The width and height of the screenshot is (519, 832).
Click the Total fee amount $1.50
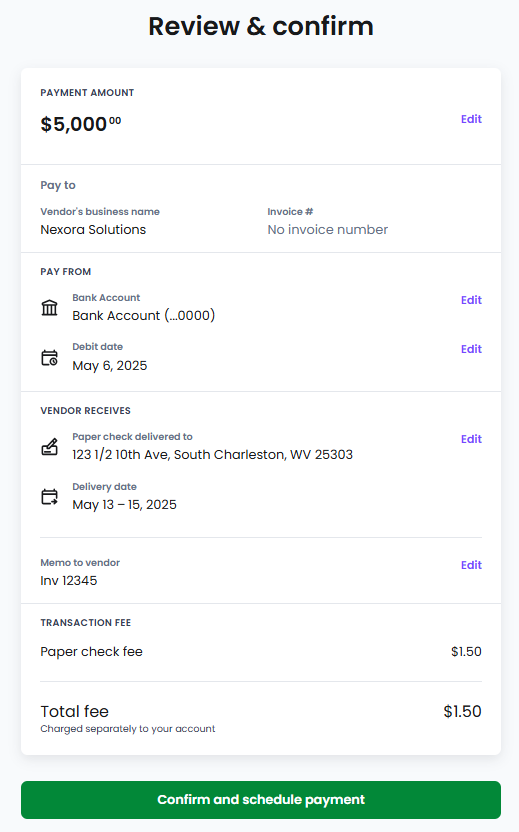coord(462,712)
